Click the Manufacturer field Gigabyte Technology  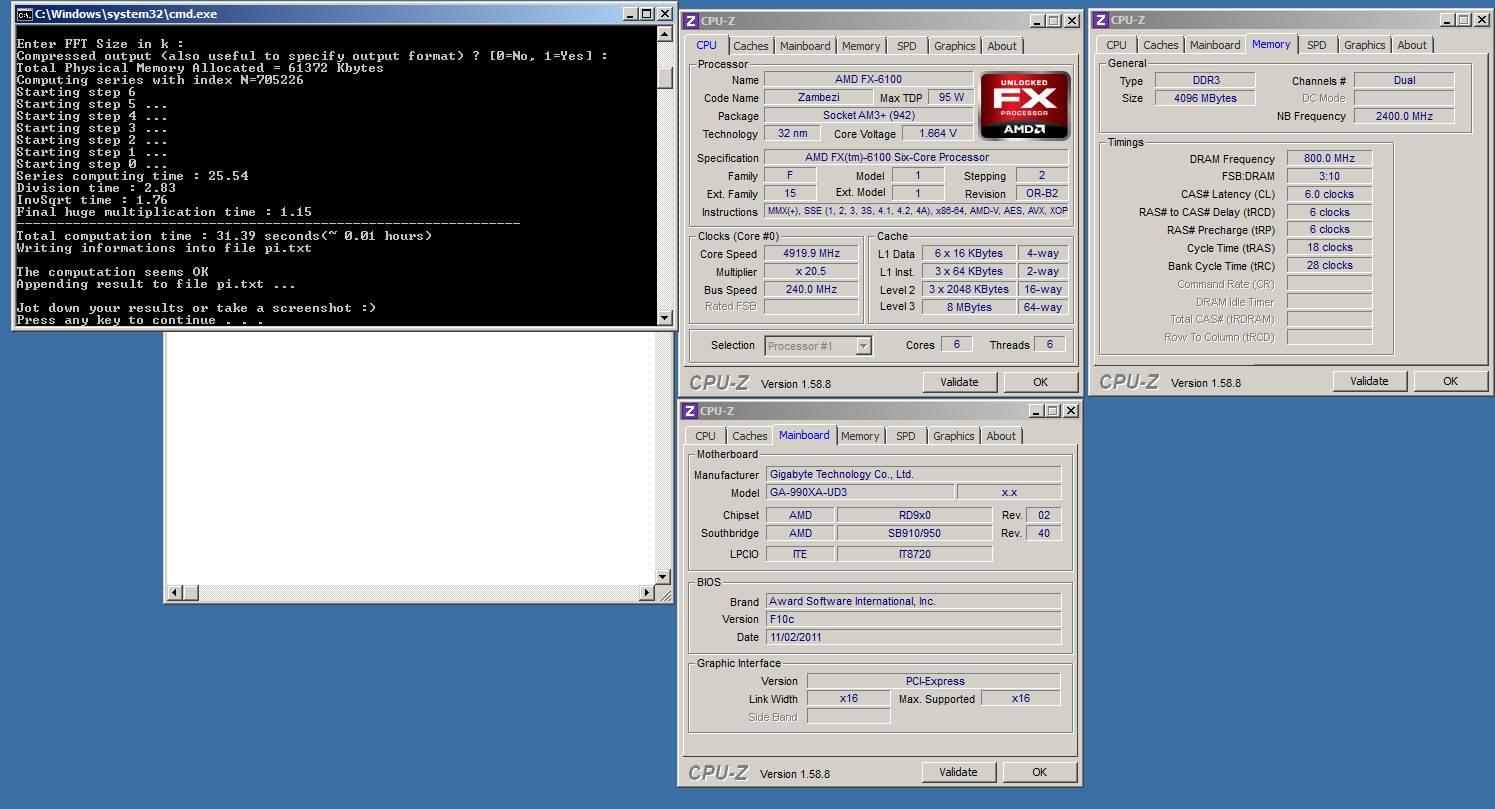(913, 474)
